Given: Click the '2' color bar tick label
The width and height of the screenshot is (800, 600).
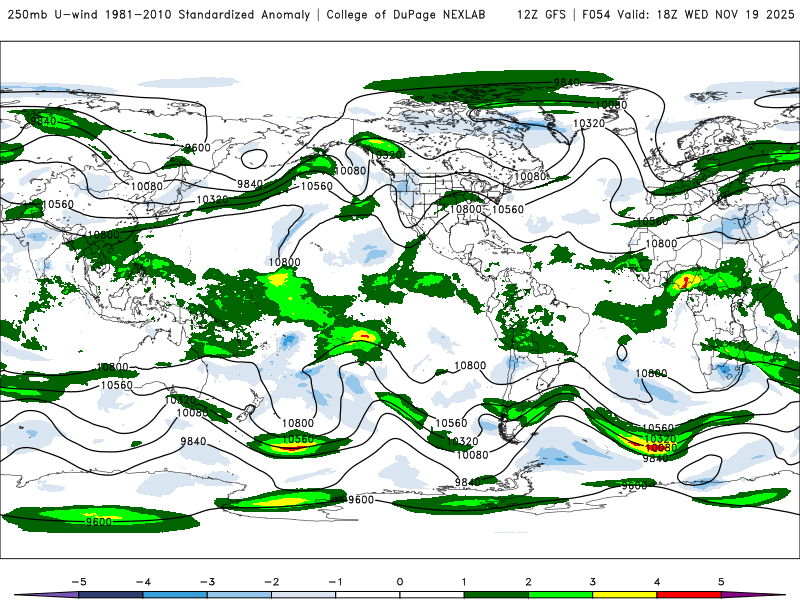Looking at the screenshot, I should 529,582.
